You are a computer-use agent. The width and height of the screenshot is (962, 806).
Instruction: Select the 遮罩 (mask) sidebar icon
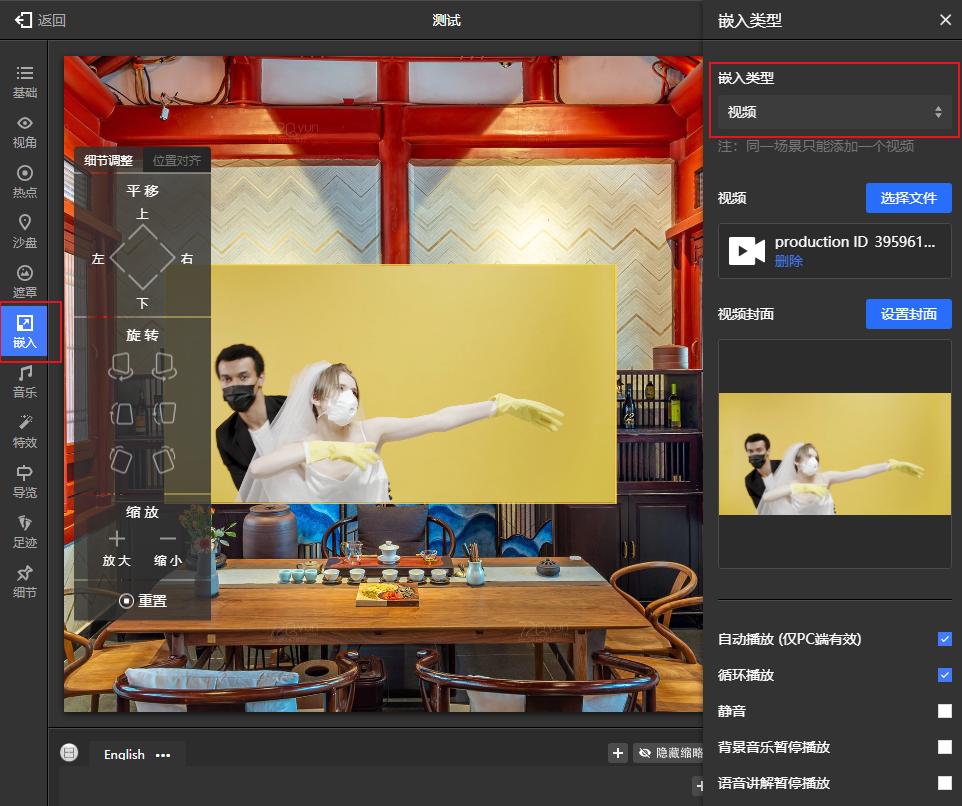[24, 281]
